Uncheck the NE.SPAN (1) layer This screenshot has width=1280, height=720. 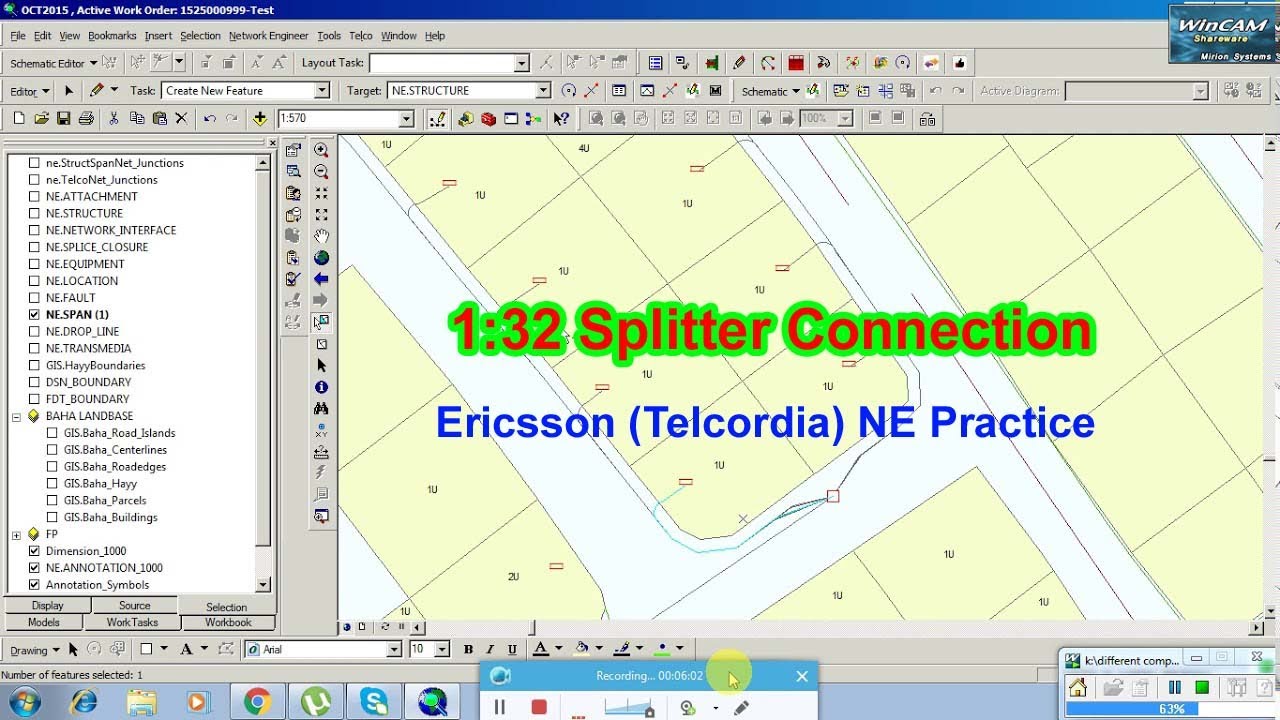click(x=35, y=314)
